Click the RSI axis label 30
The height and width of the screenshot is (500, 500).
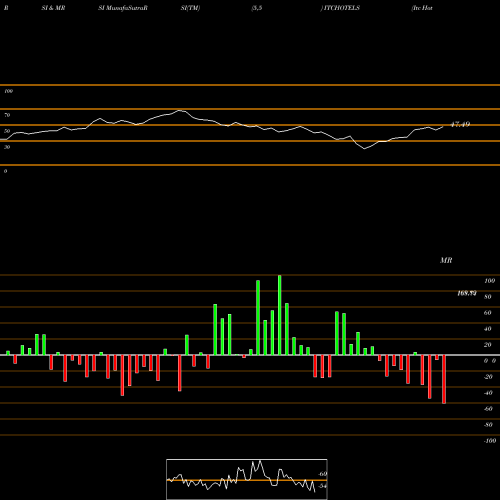click(x=7, y=147)
